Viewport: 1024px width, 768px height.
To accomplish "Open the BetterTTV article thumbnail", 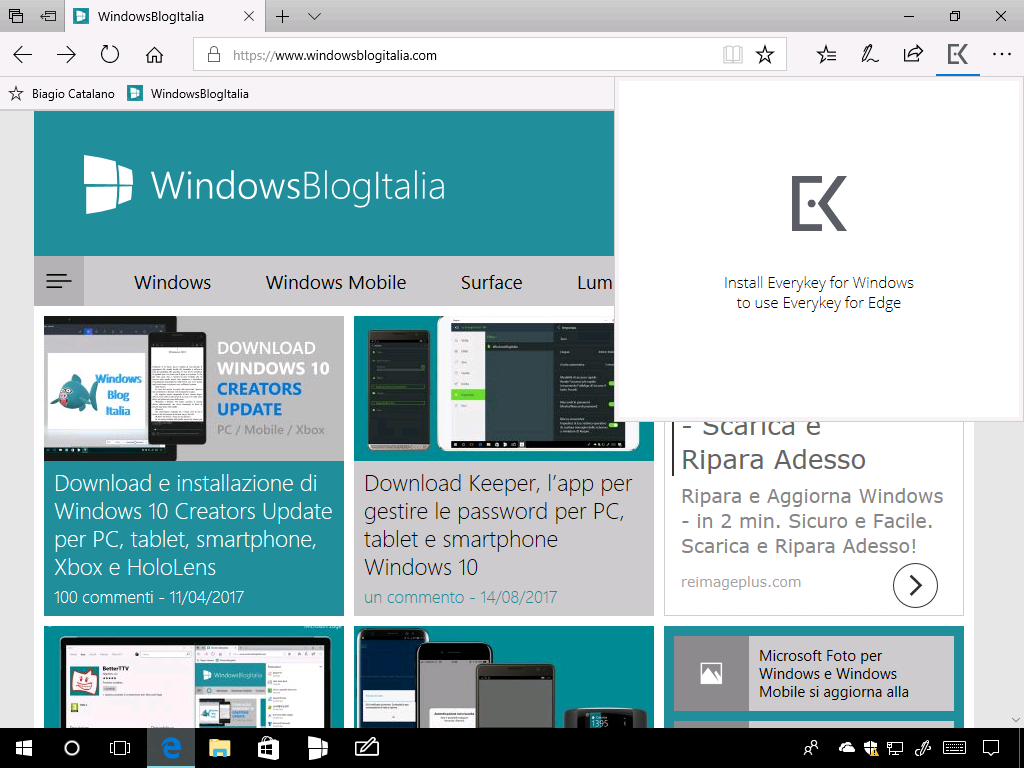I will (194, 677).
